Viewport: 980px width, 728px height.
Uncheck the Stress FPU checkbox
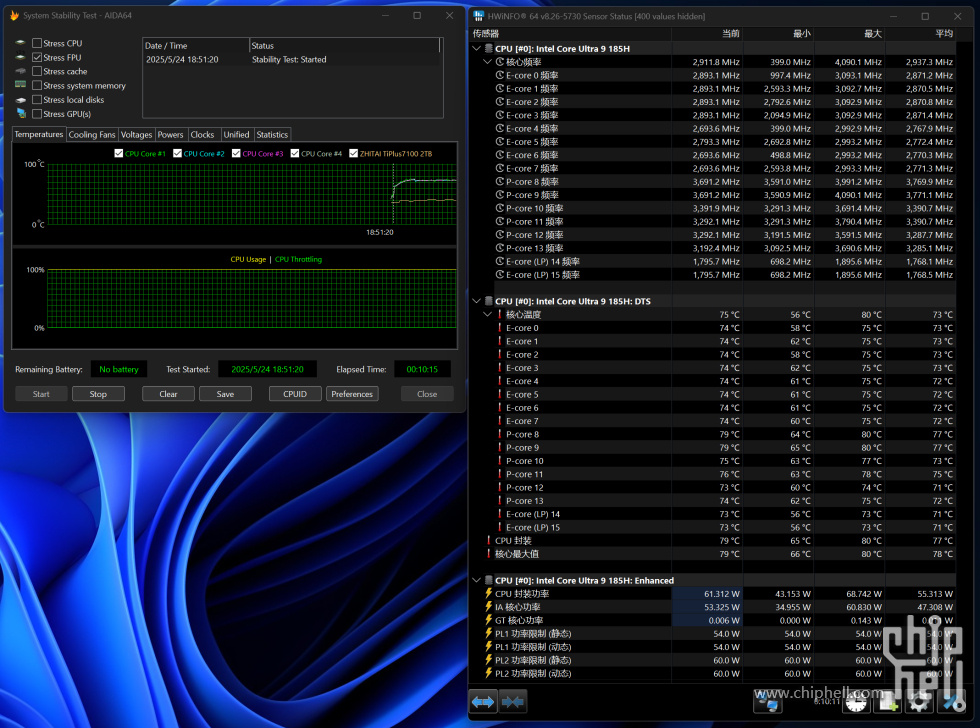37,57
